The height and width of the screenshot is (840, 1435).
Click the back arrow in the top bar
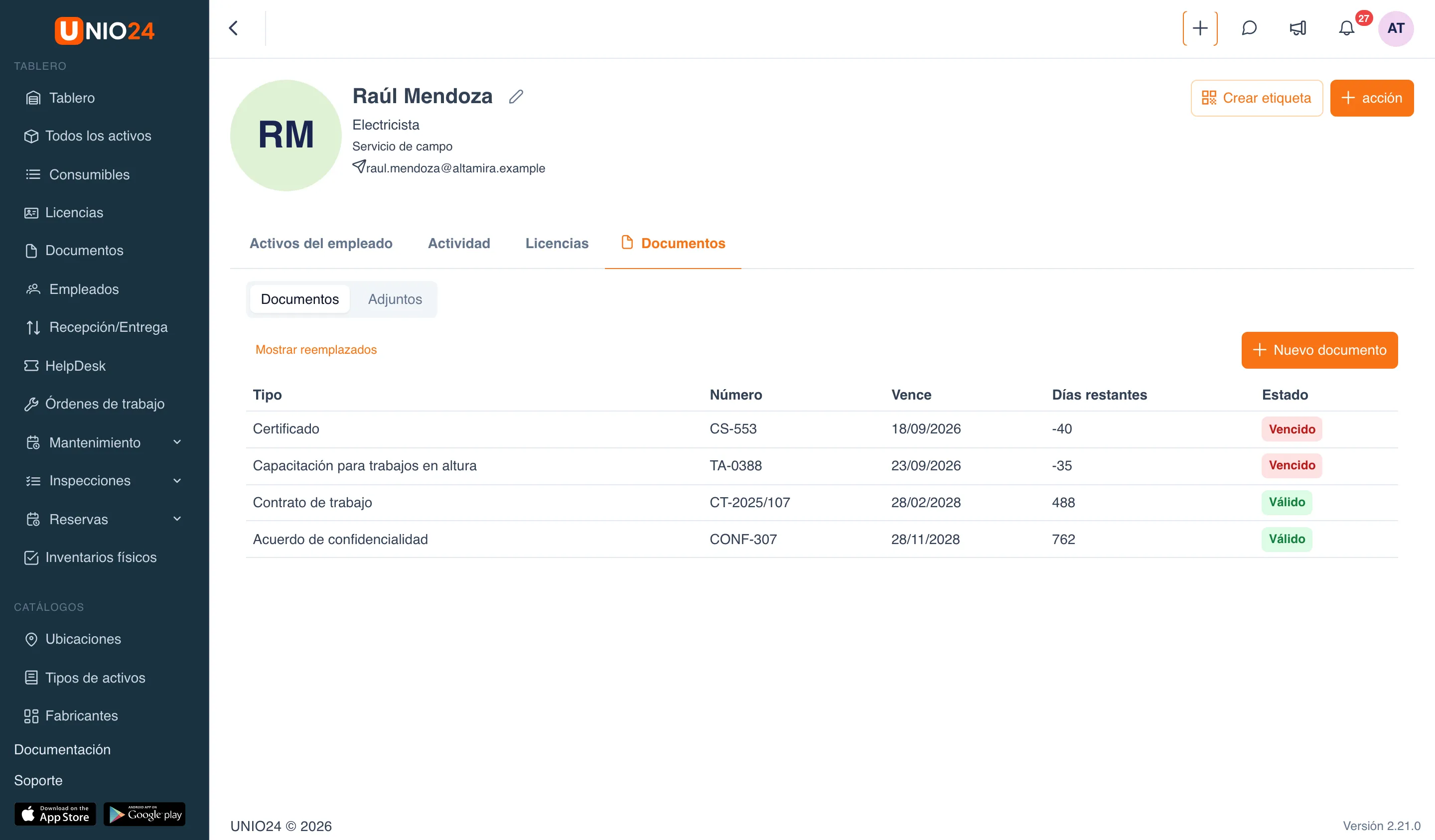(234, 28)
